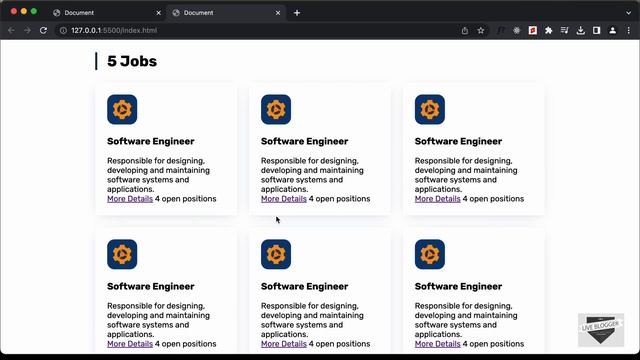Click '4 open positions' in top-right card
This screenshot has height=360, width=640.
[x=493, y=199]
